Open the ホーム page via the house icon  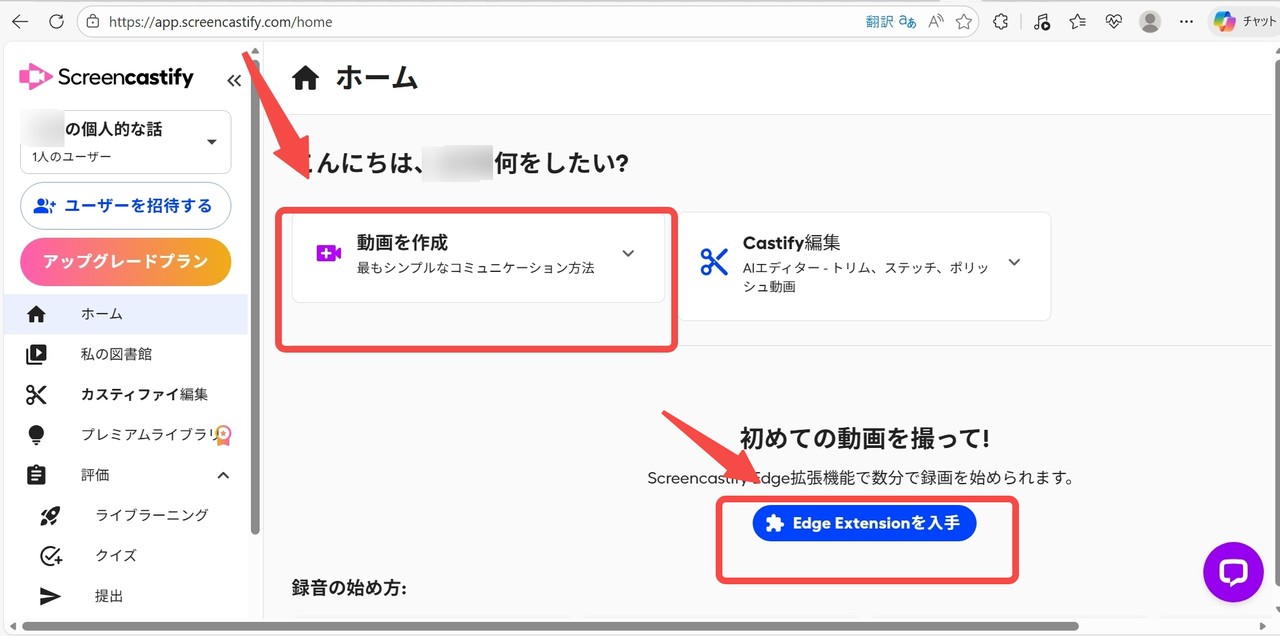click(x=36, y=313)
